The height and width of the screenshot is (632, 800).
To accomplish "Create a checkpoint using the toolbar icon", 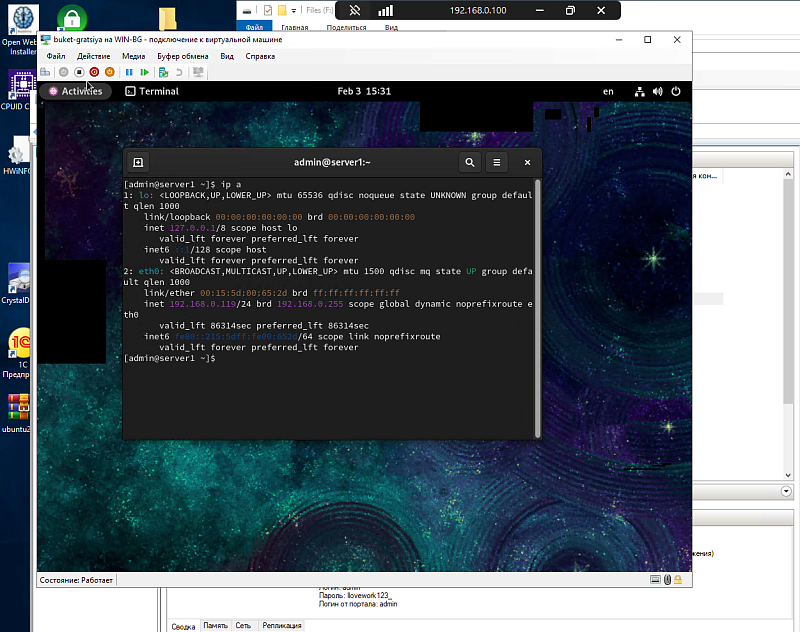I will point(163,72).
